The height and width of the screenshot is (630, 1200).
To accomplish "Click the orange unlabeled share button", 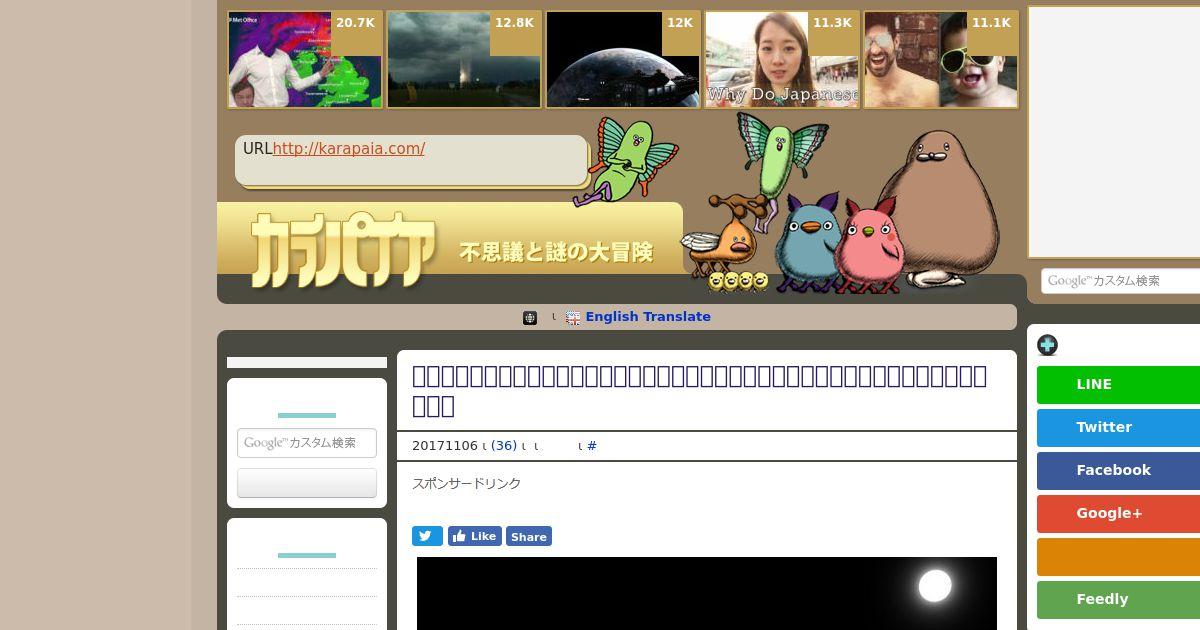I will click(x=1118, y=557).
